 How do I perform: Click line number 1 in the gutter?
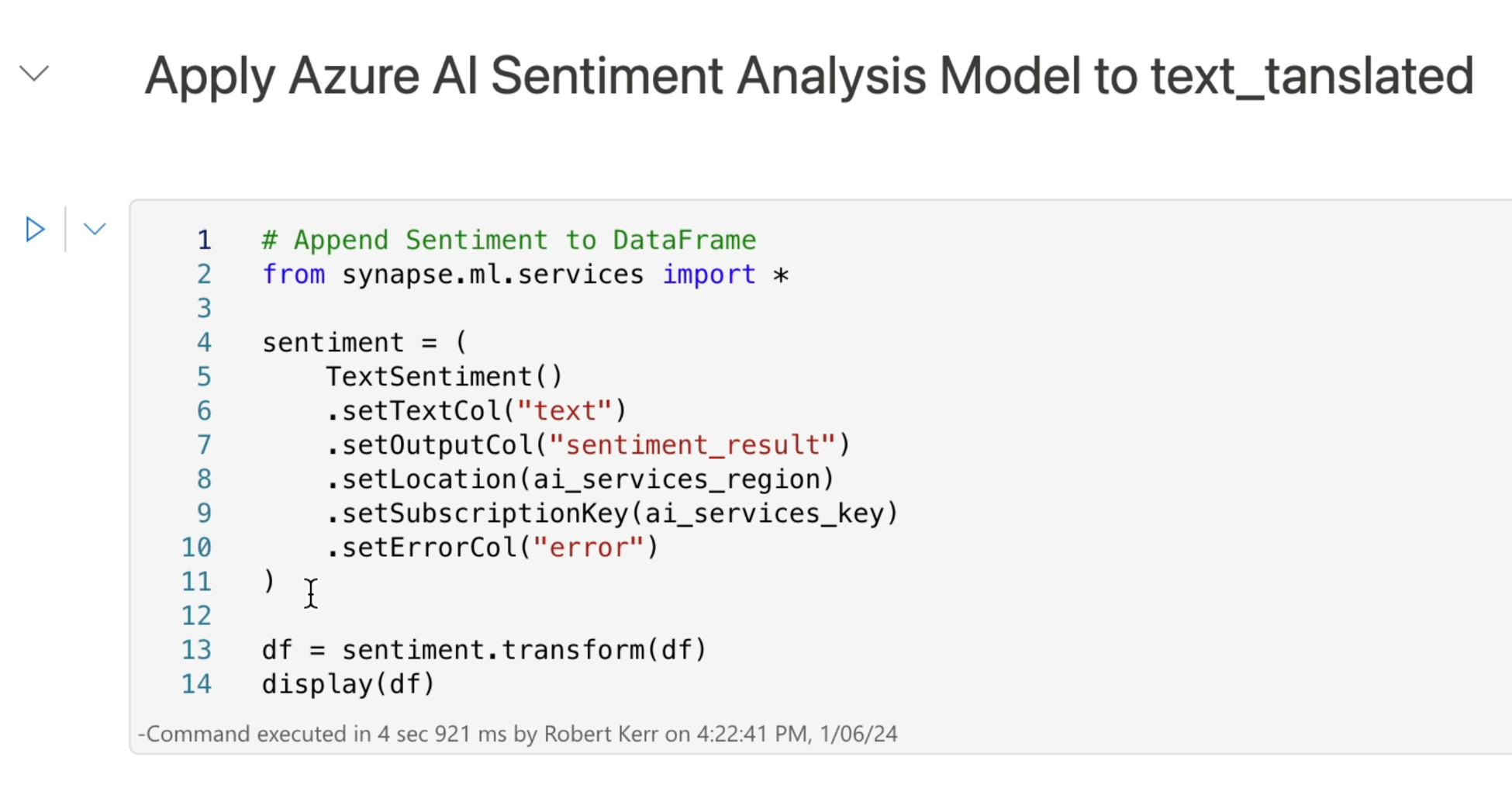[204, 240]
